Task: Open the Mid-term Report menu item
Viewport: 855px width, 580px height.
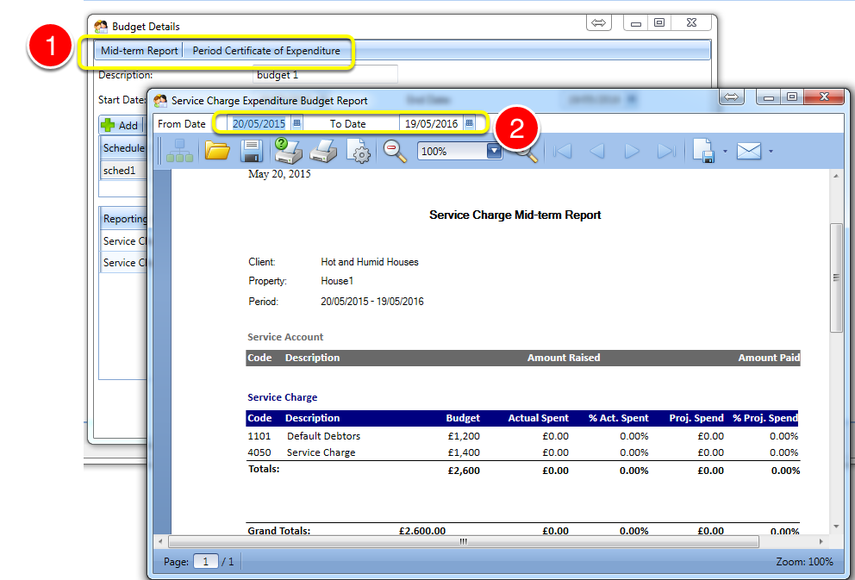Action: (x=139, y=51)
